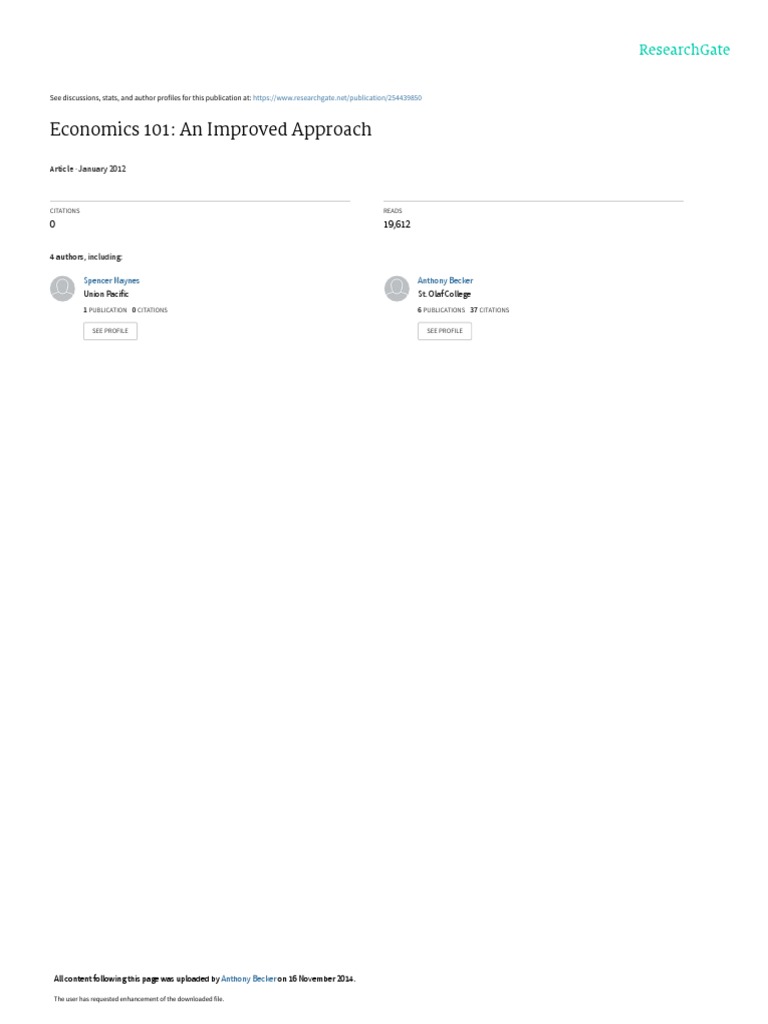Select the SEE PROFILE button under Anthony Becker
Image resolution: width=768 pixels, height=1024 pixels.
point(445,330)
